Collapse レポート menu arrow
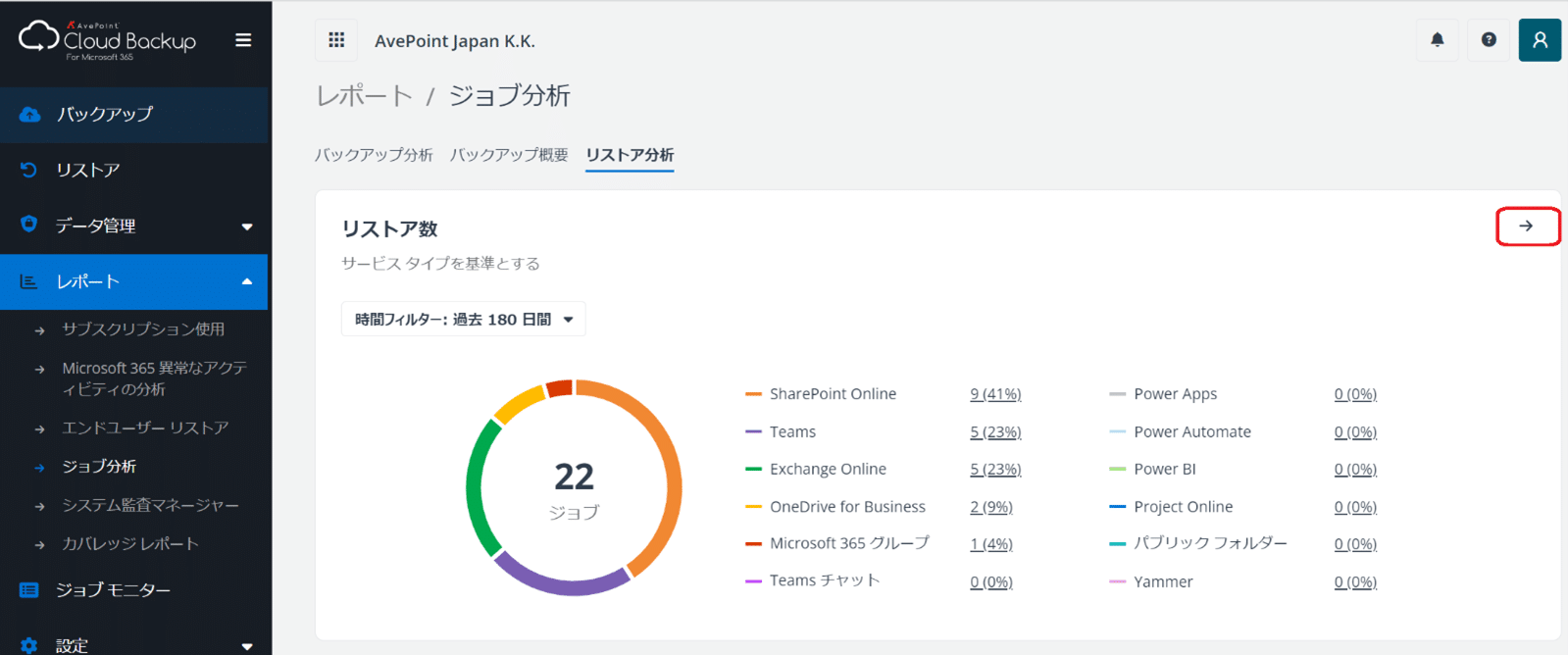Viewport: 1568px width, 655px height. tap(247, 281)
